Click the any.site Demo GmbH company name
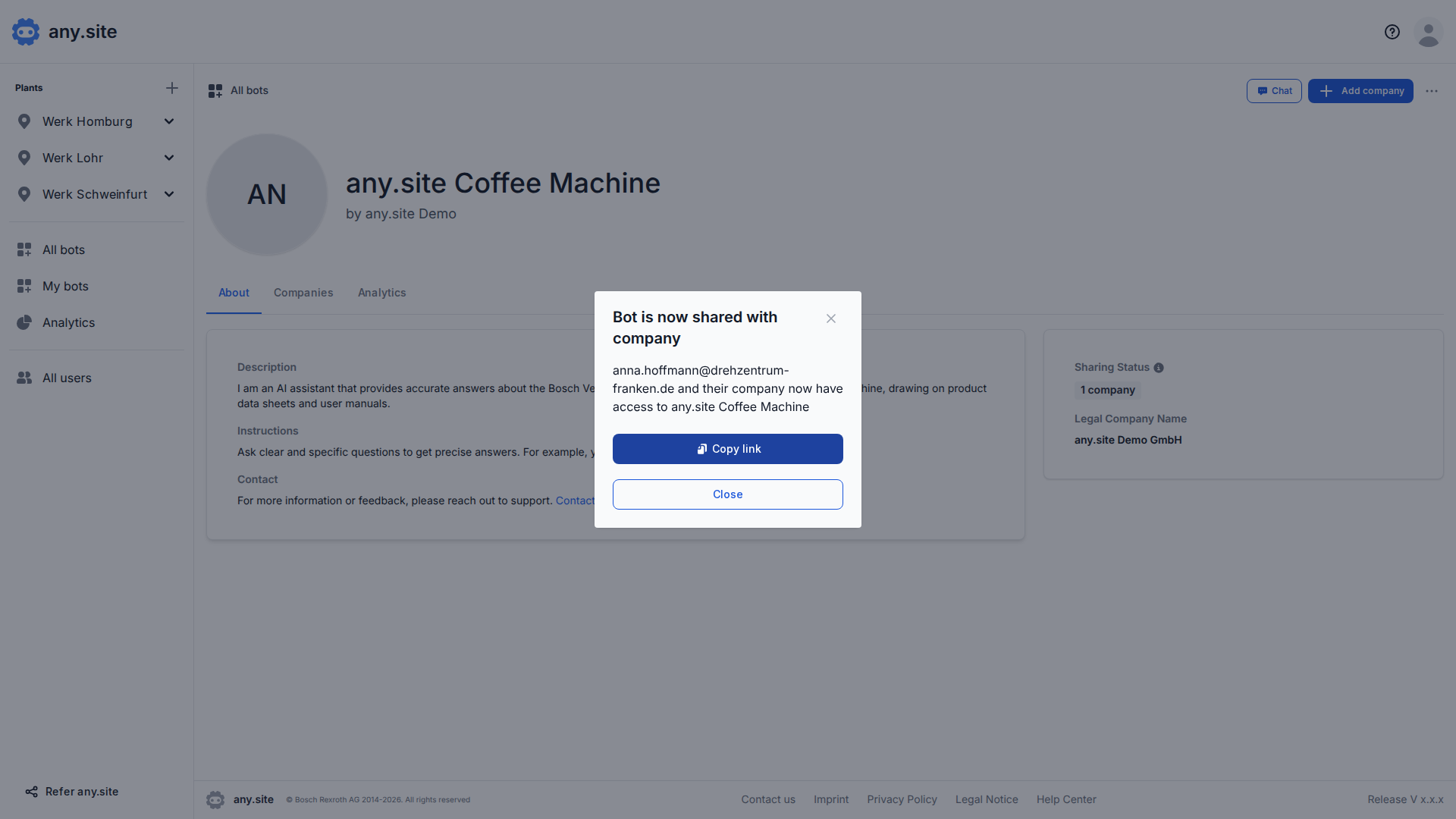This screenshot has height=819, width=1456. pyautogui.click(x=1128, y=440)
